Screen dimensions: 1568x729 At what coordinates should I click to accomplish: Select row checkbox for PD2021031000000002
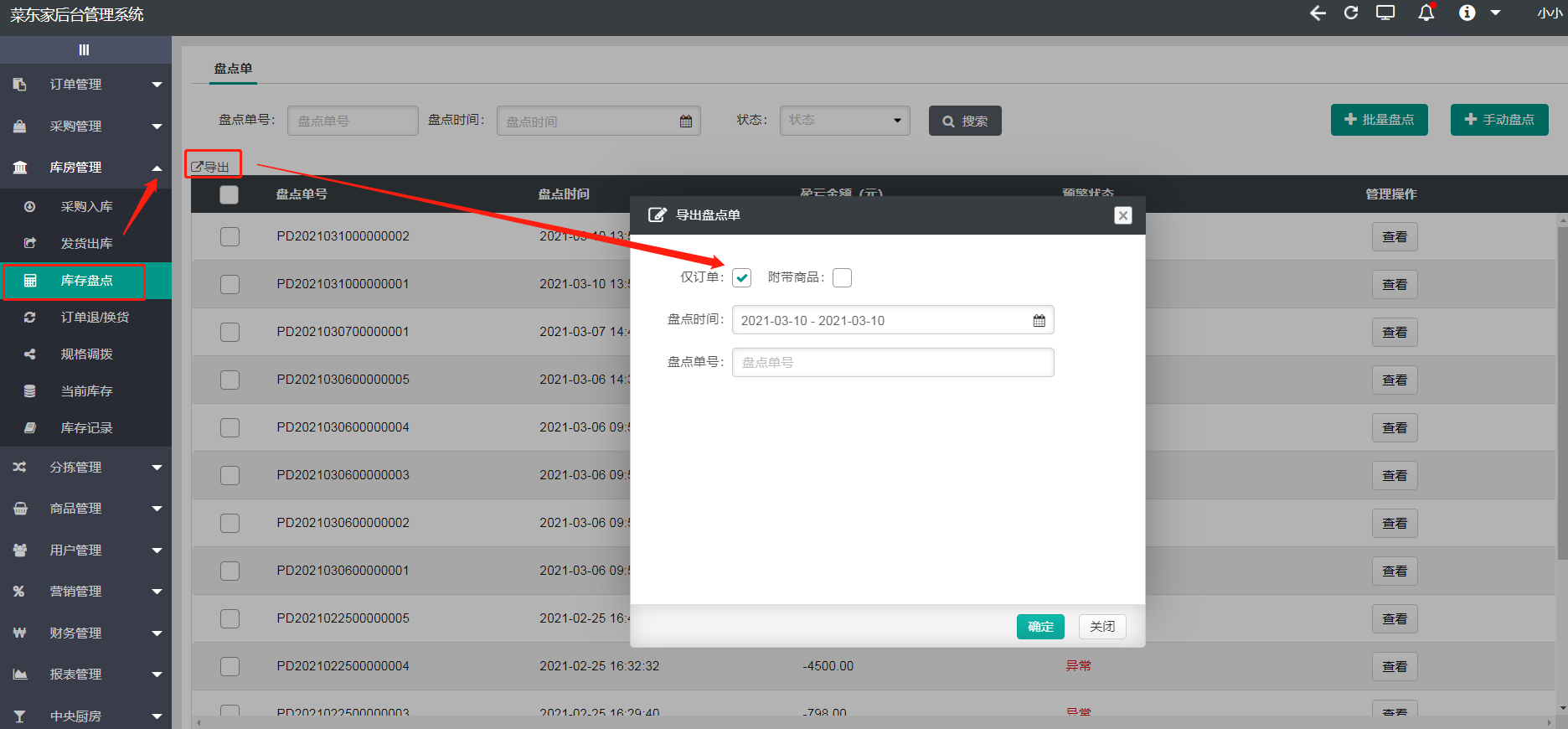[230, 237]
